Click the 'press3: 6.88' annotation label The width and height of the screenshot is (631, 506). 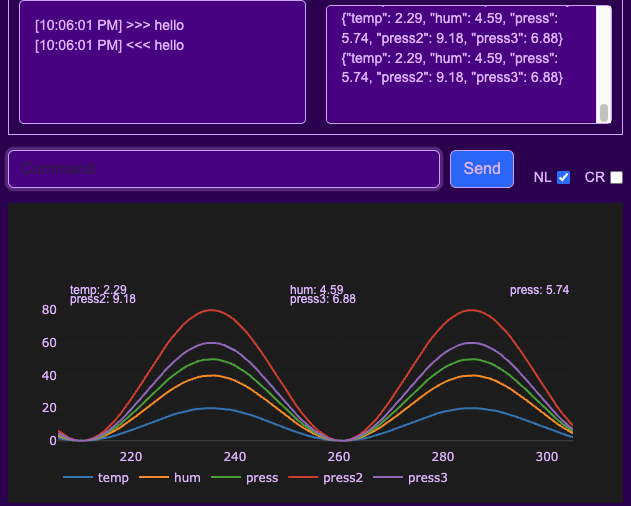[x=322, y=299]
